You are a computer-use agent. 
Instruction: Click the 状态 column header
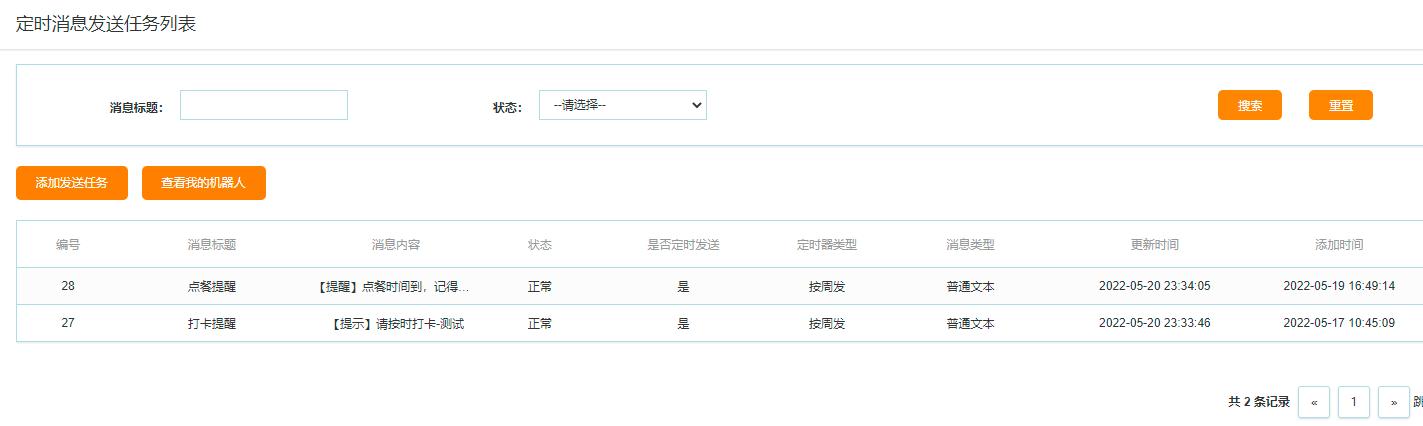[x=540, y=245]
